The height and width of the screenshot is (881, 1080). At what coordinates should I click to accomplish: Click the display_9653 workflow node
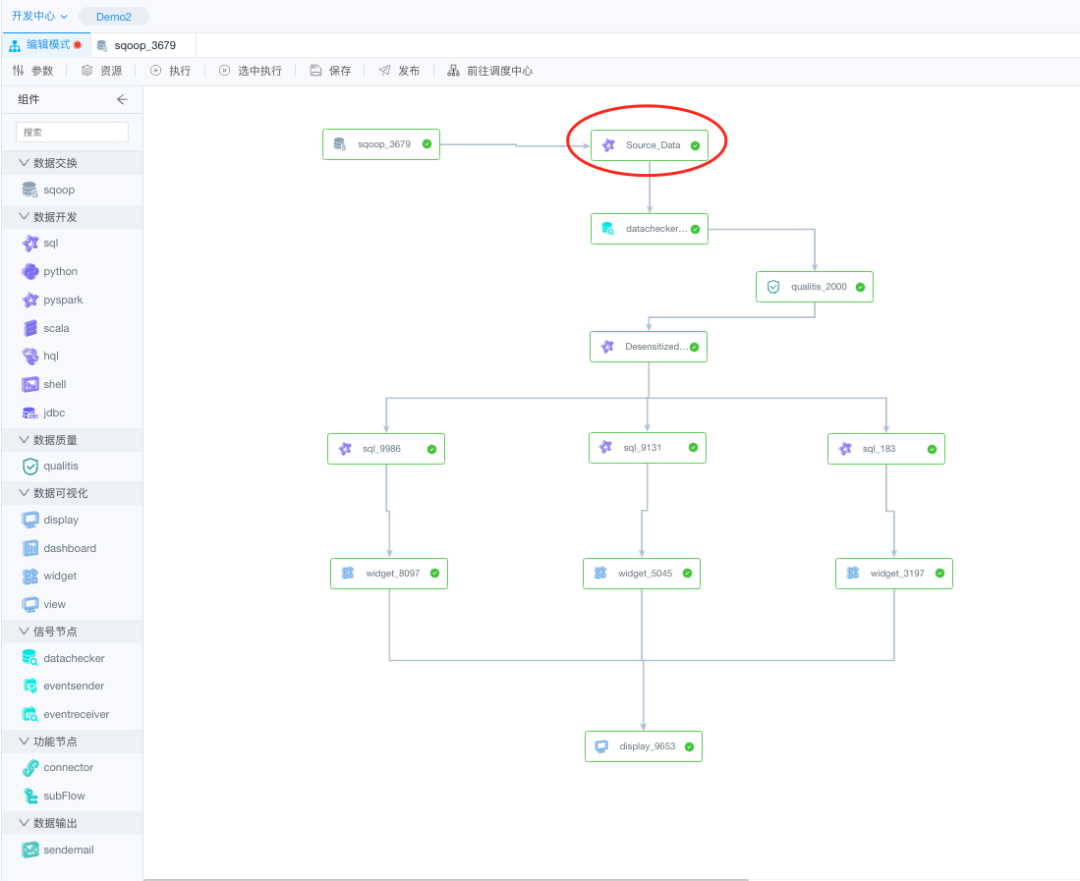click(644, 746)
